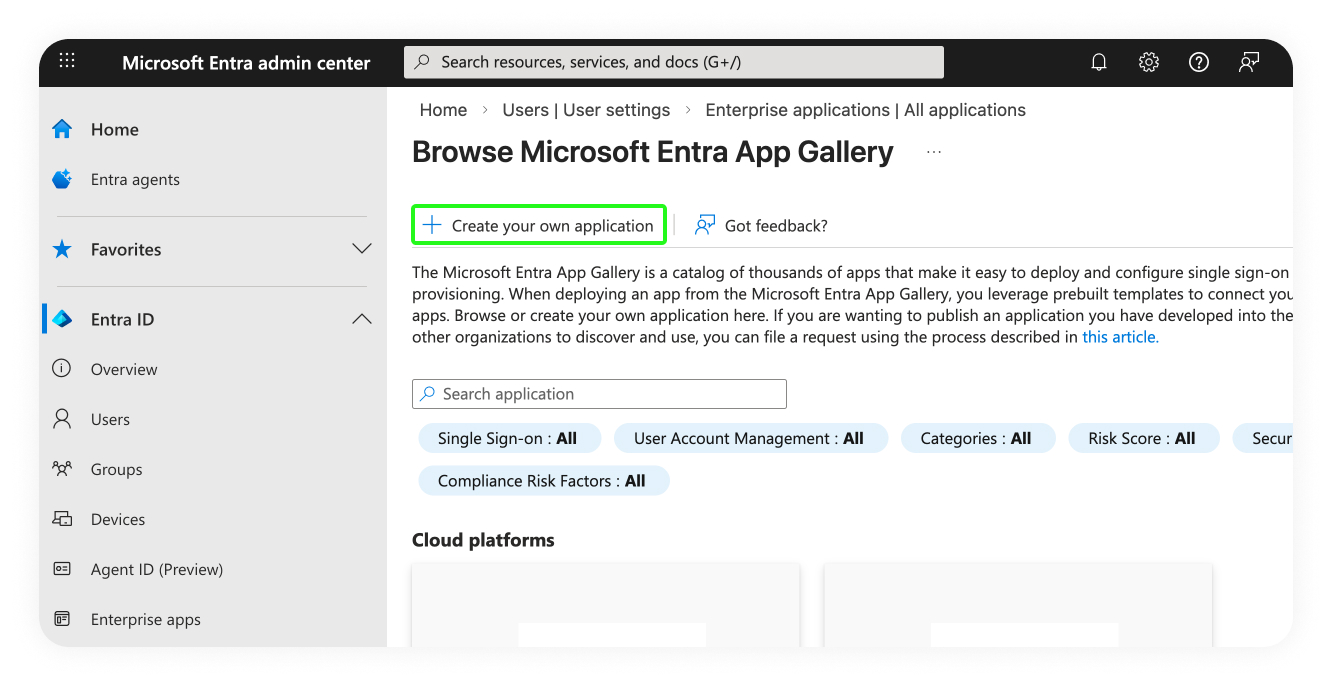1332x686 pixels.
Task: Click the help question mark icon
Action: (x=1199, y=62)
